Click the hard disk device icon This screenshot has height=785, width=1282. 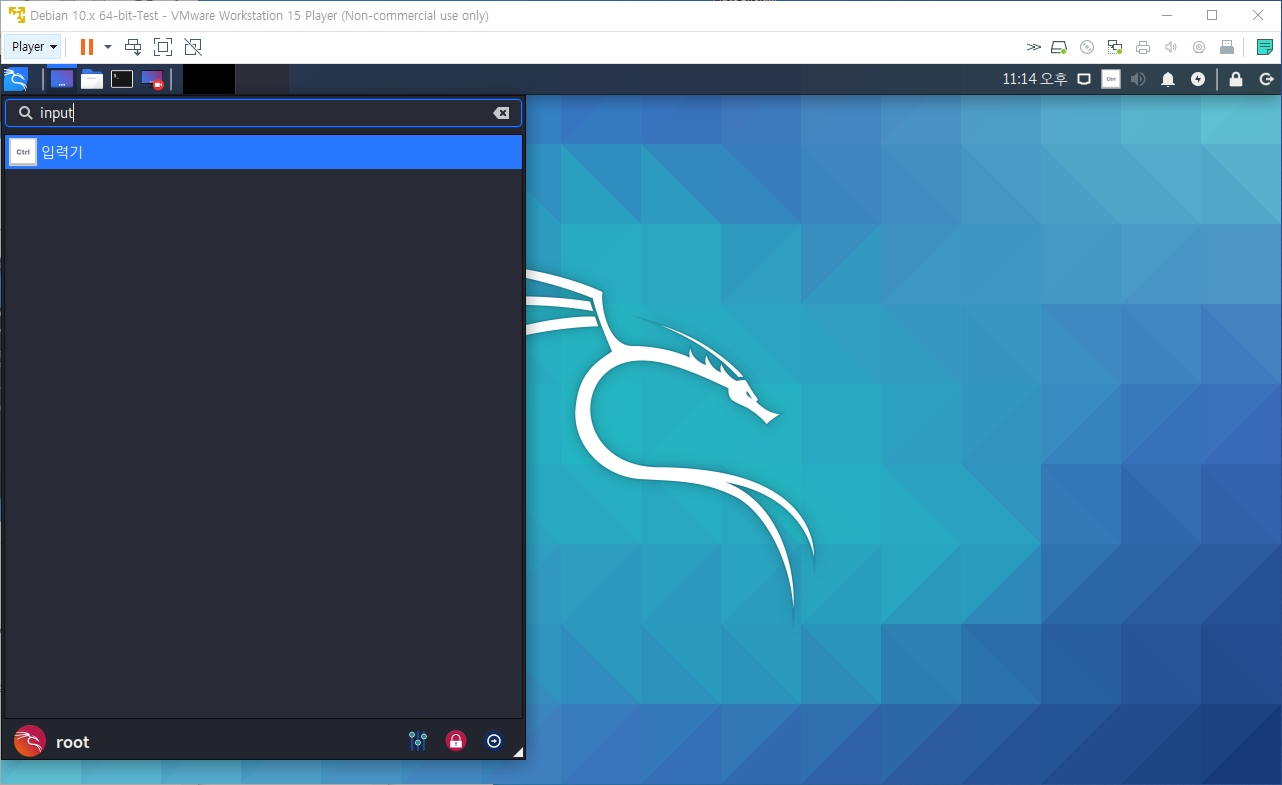point(1060,47)
